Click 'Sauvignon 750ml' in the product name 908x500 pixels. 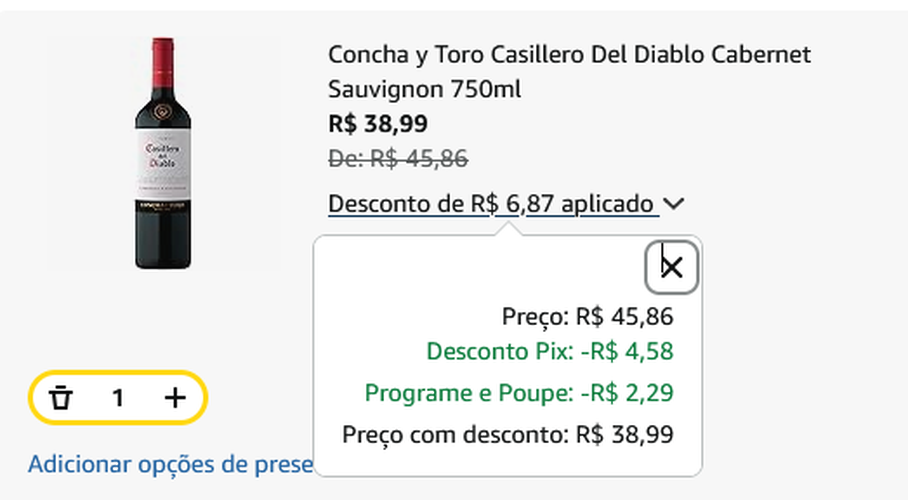coord(425,89)
